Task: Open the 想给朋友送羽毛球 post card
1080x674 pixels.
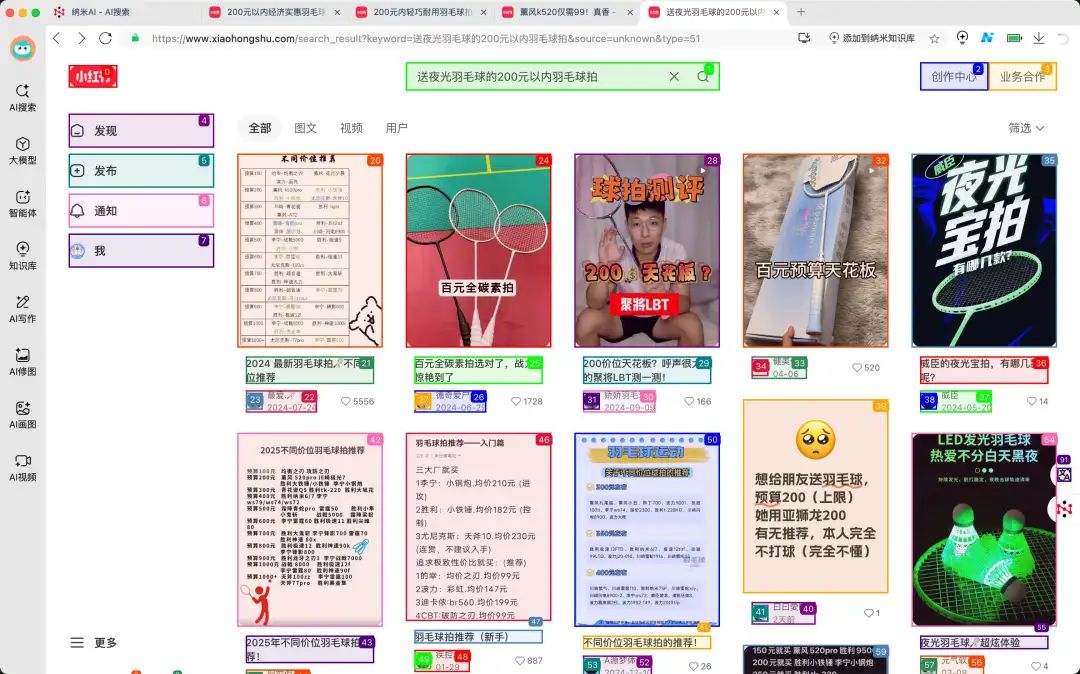Action: pyautogui.click(x=816, y=496)
